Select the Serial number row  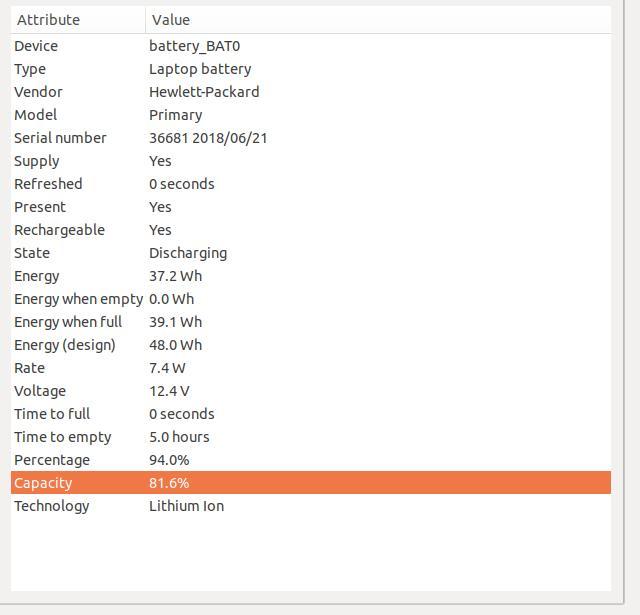pyautogui.click(x=311, y=138)
